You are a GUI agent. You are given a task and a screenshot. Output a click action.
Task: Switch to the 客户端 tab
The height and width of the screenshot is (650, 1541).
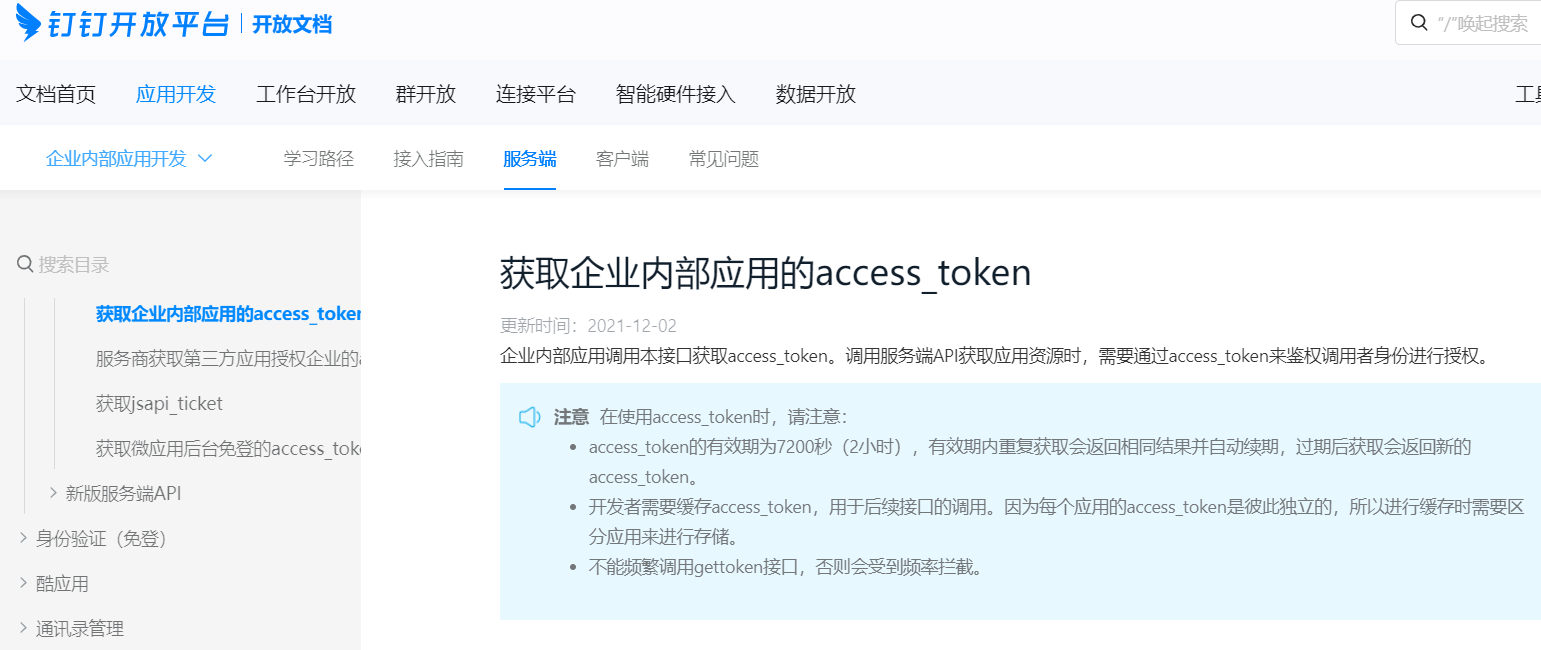tap(622, 158)
